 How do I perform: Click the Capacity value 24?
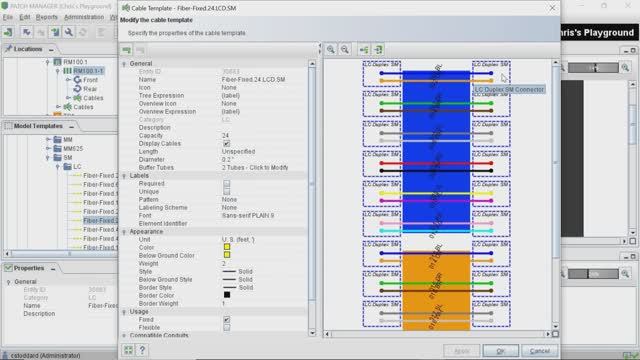[x=225, y=136]
